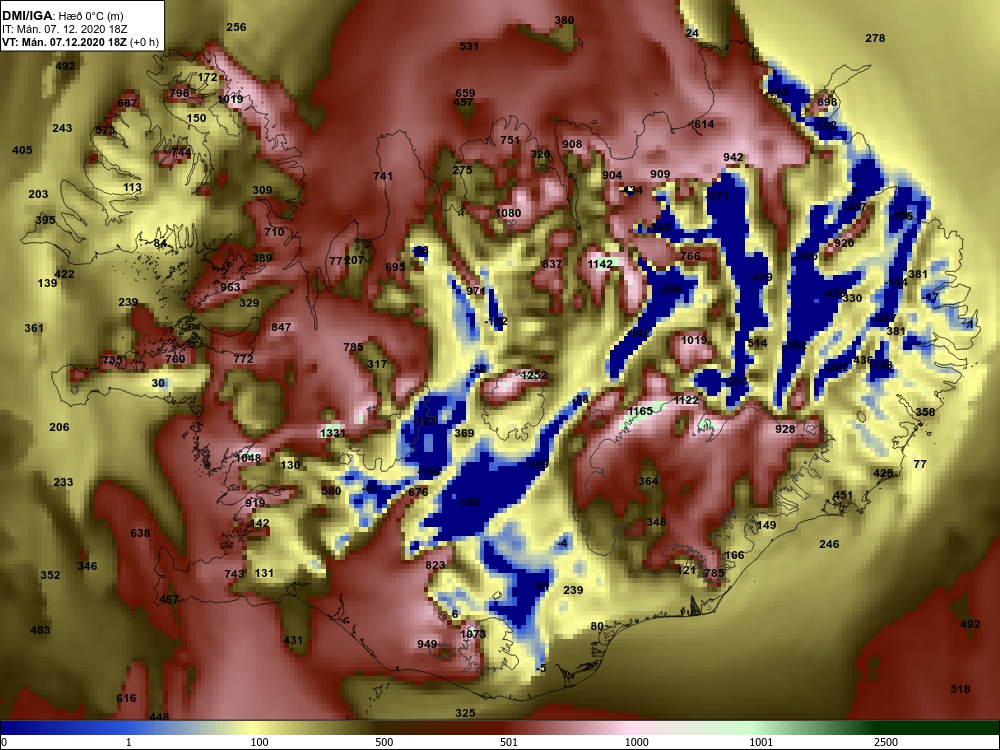Click the map value '325'
Viewport: 1000px width, 750px height.
point(466,713)
